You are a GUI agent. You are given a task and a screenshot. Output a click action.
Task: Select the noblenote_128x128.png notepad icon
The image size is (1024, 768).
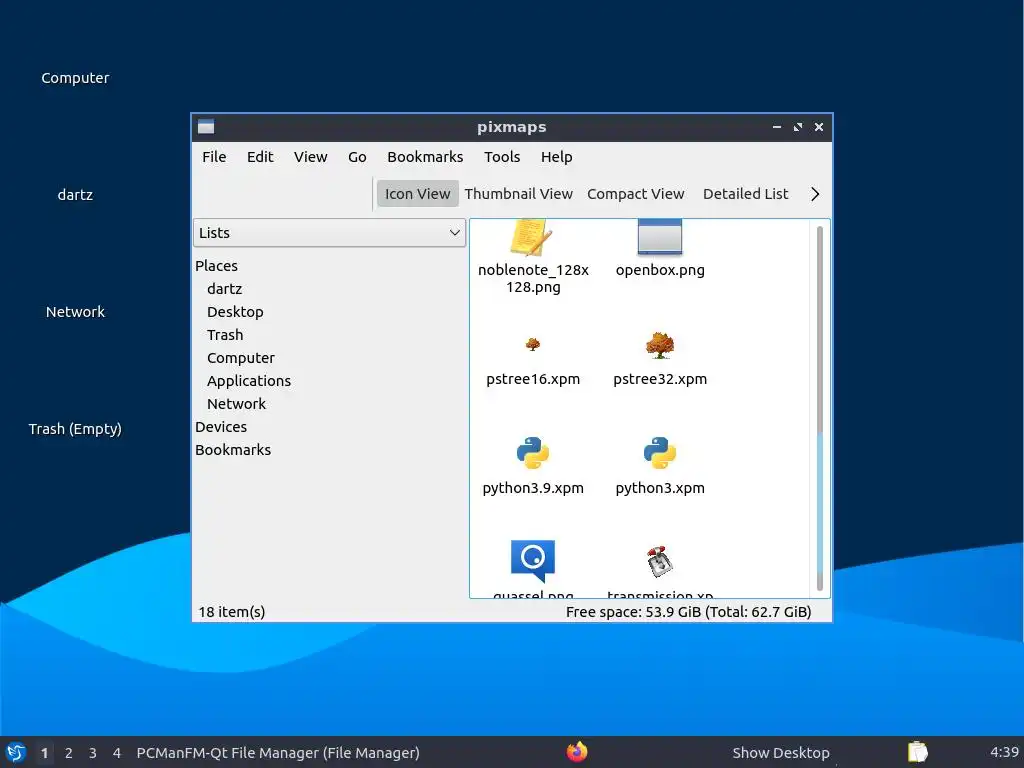point(532,238)
